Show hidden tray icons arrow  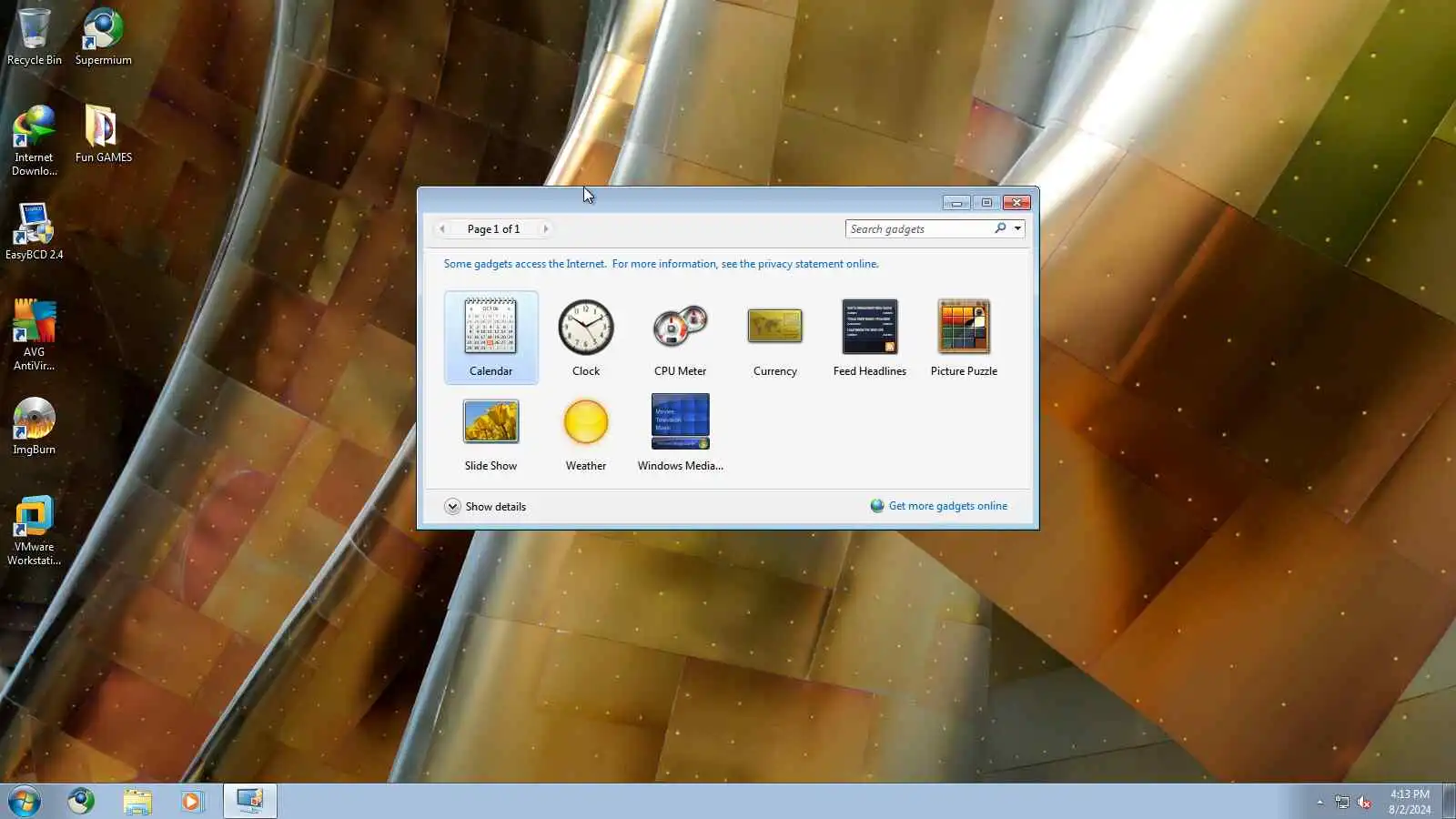1319,802
